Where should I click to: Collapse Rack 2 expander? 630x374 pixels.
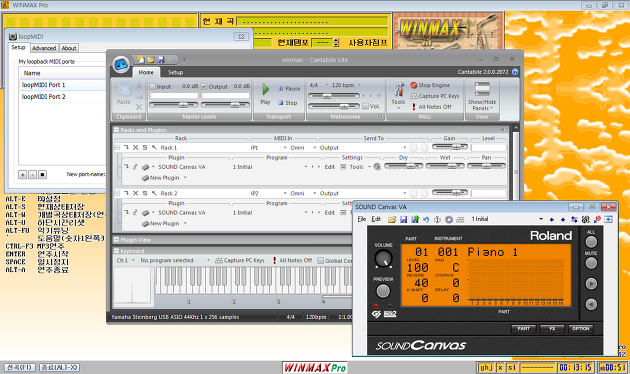point(117,193)
